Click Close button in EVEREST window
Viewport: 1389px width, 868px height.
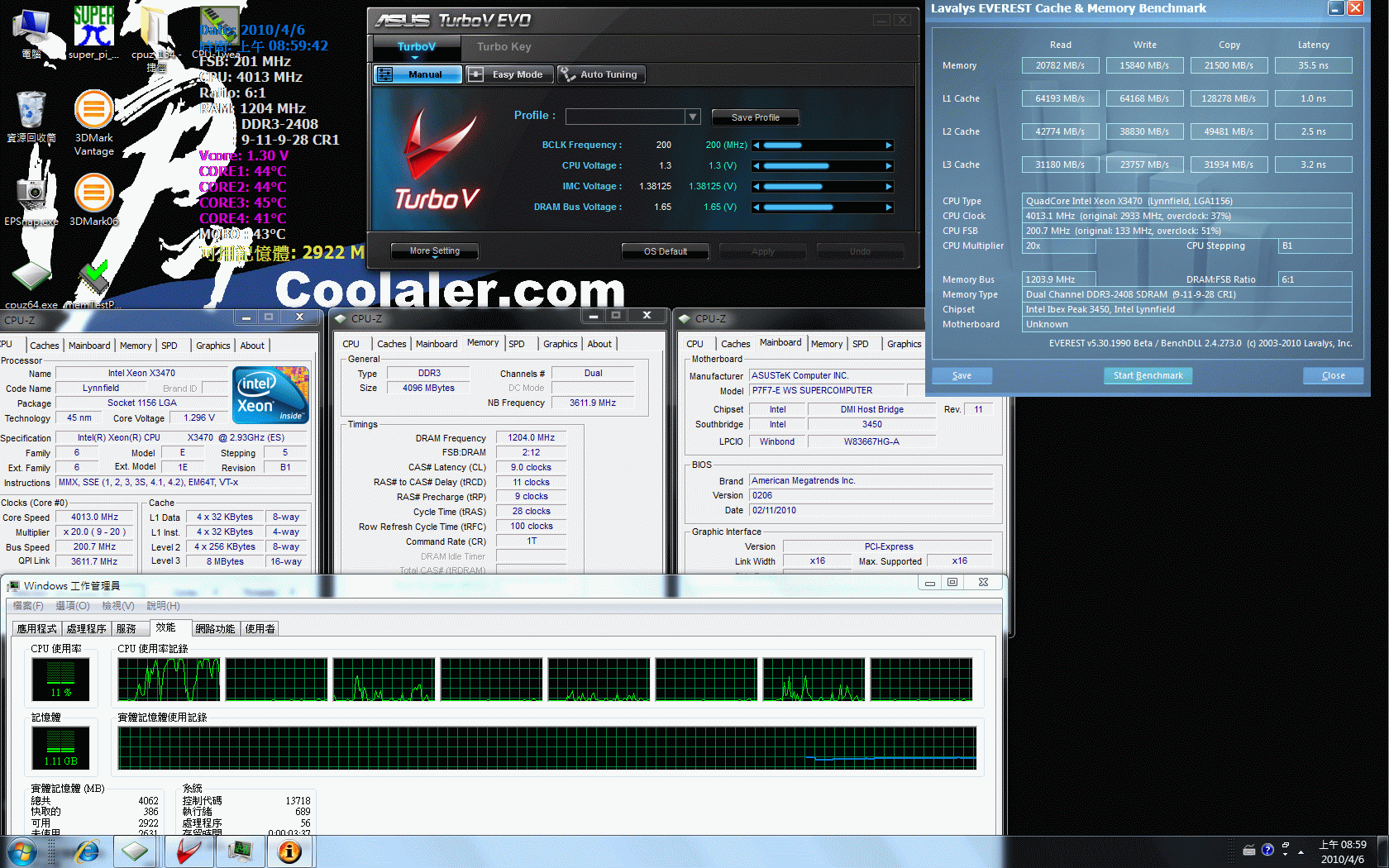point(1333,375)
